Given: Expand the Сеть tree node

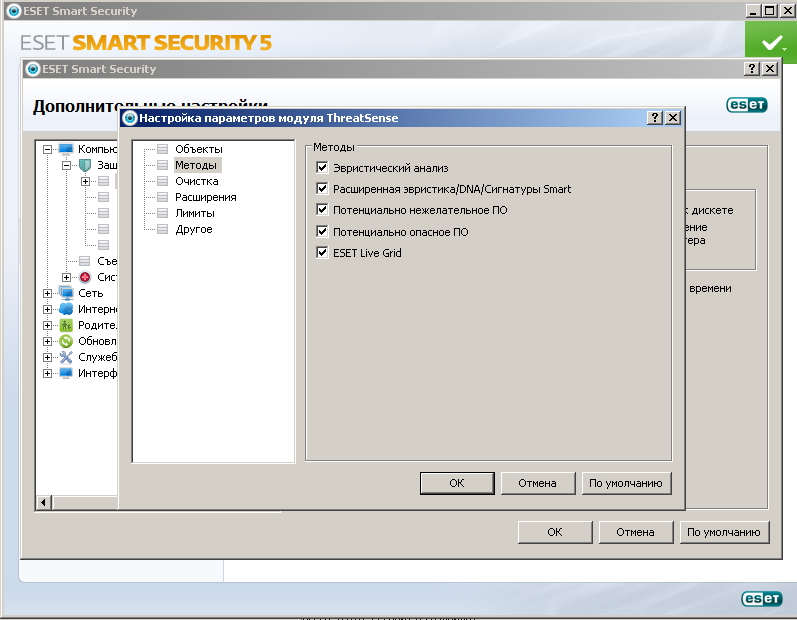Looking at the screenshot, I should point(47,293).
